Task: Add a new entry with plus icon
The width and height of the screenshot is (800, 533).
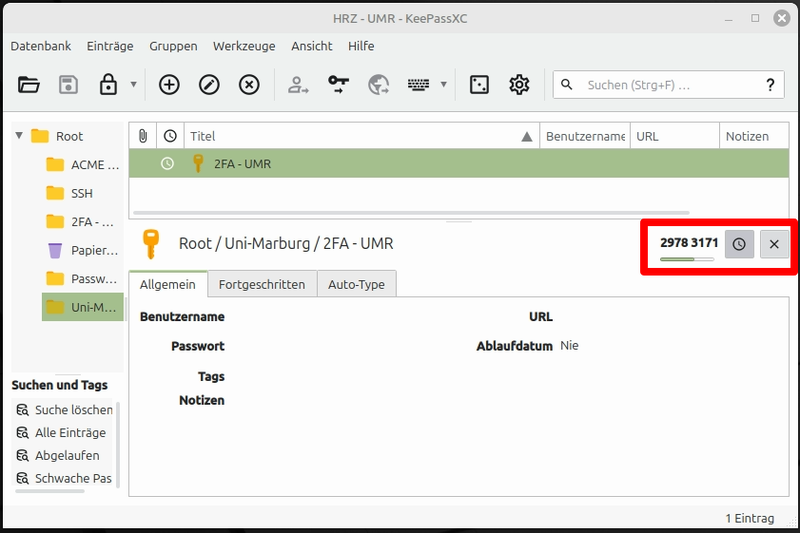Action: point(169,85)
